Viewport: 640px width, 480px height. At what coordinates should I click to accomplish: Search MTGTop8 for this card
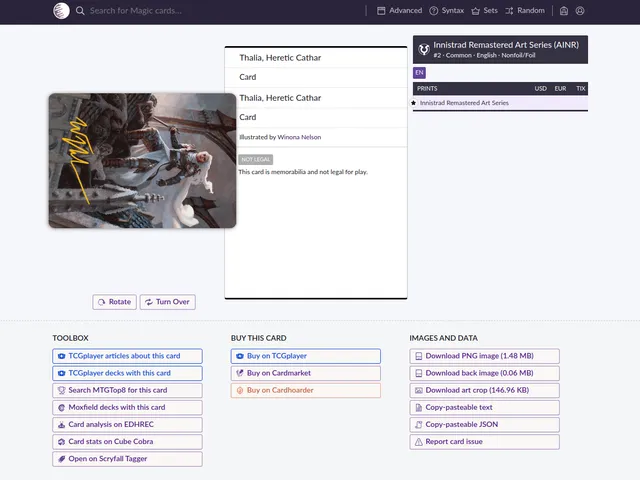click(127, 390)
